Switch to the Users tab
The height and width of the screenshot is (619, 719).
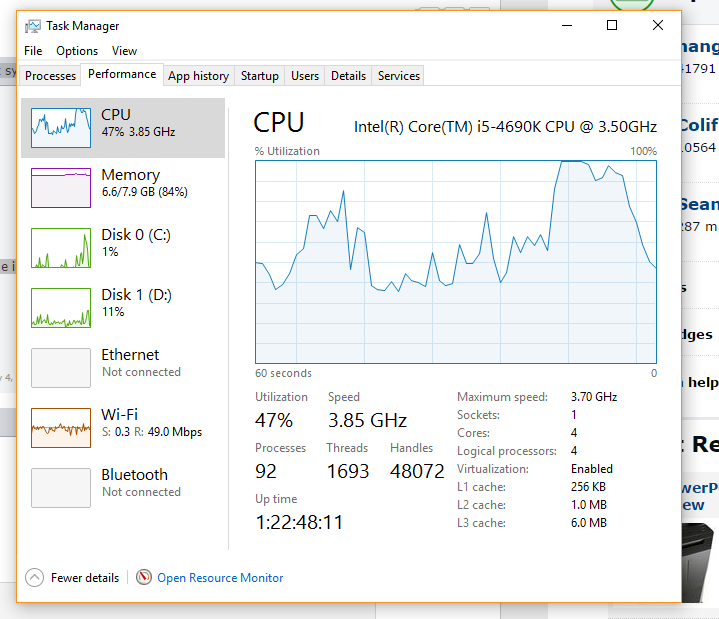coord(305,76)
